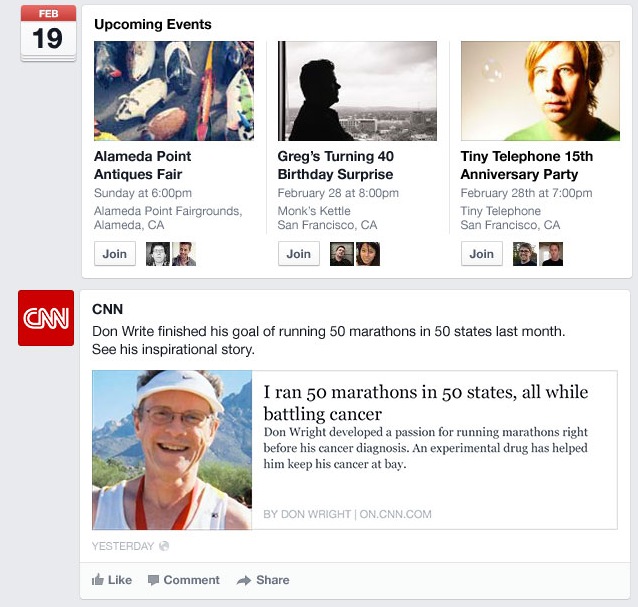Viewport: 638px width, 607px height.
Task: Click the Share arrow icon
Action: point(244,580)
